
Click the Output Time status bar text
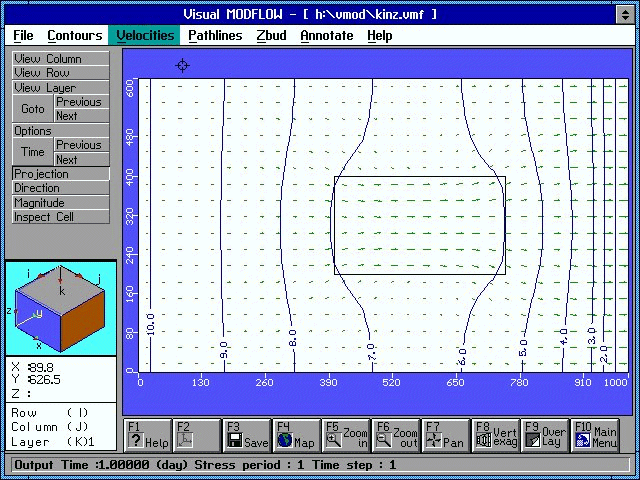[x=205, y=465]
